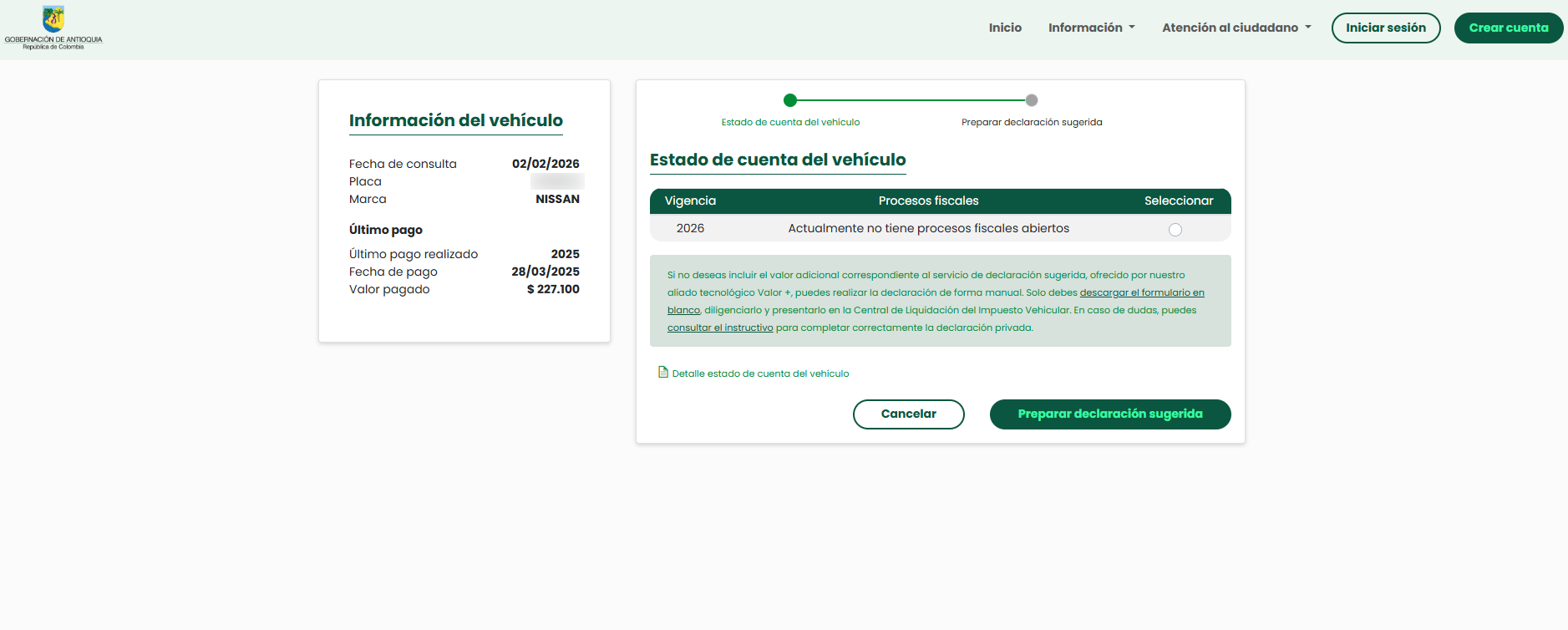Click the Último pago subheading
Screen dimensions: 1568x630
386,230
